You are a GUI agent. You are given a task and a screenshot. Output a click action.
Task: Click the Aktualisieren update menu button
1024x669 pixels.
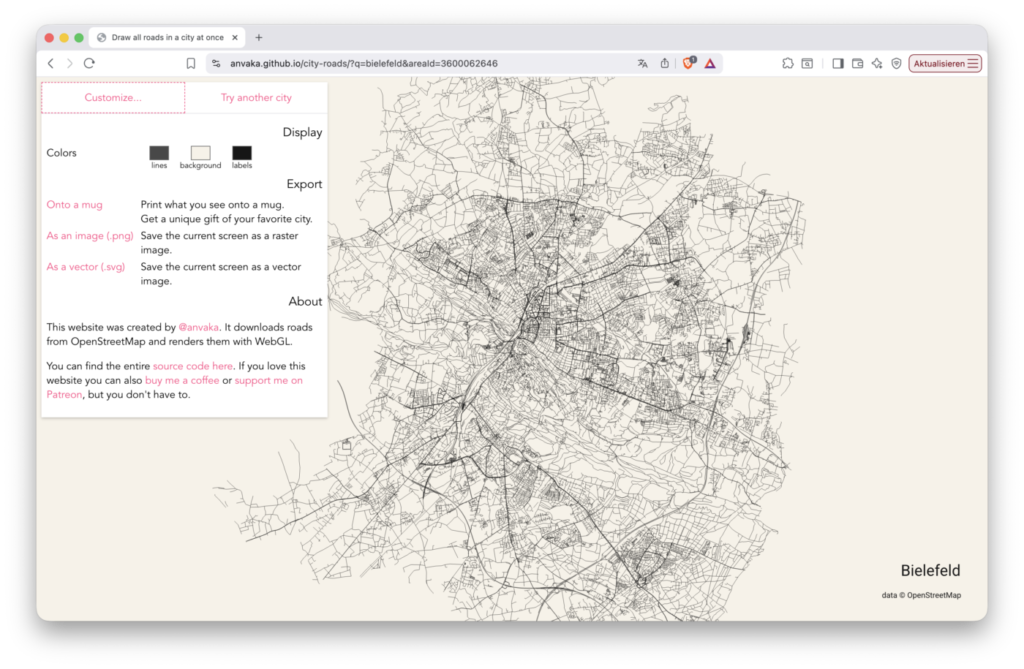click(x=945, y=63)
